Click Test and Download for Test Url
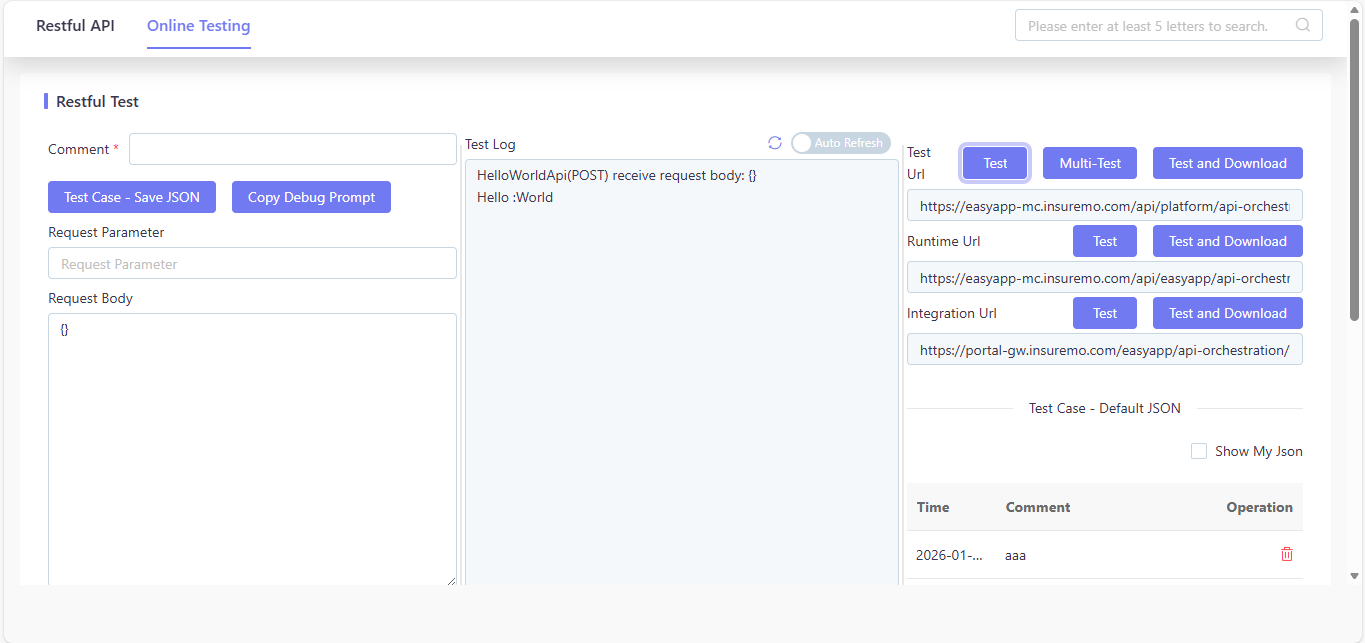This screenshot has height=643, width=1365. [1228, 163]
